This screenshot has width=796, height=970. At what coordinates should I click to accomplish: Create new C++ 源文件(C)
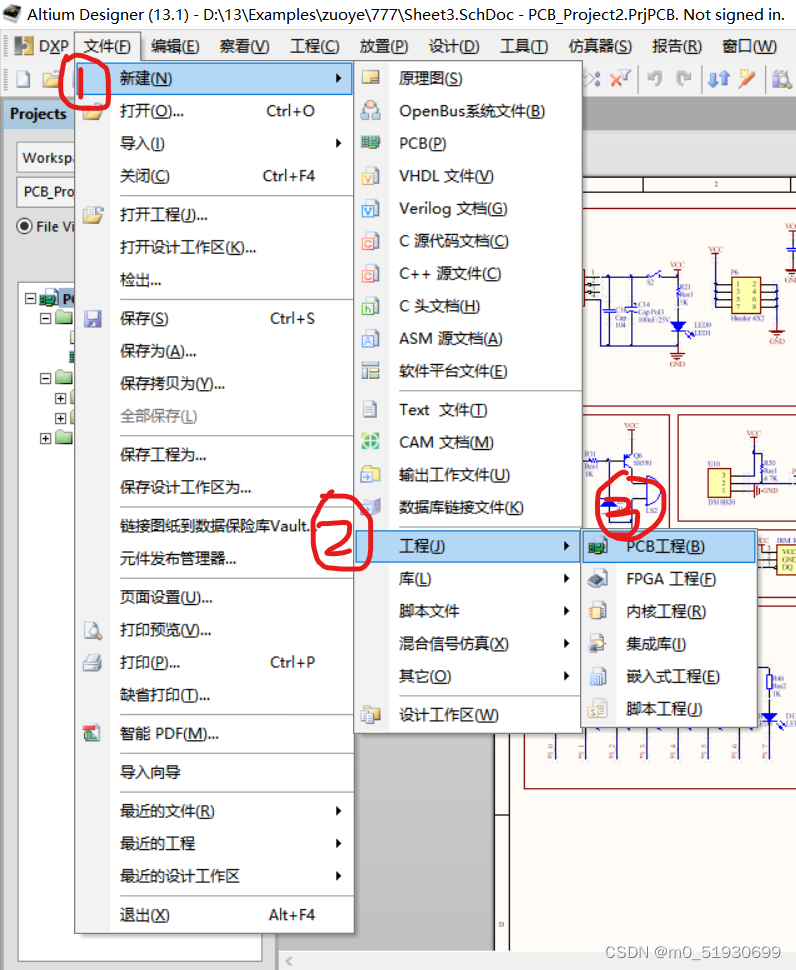[x=469, y=273]
